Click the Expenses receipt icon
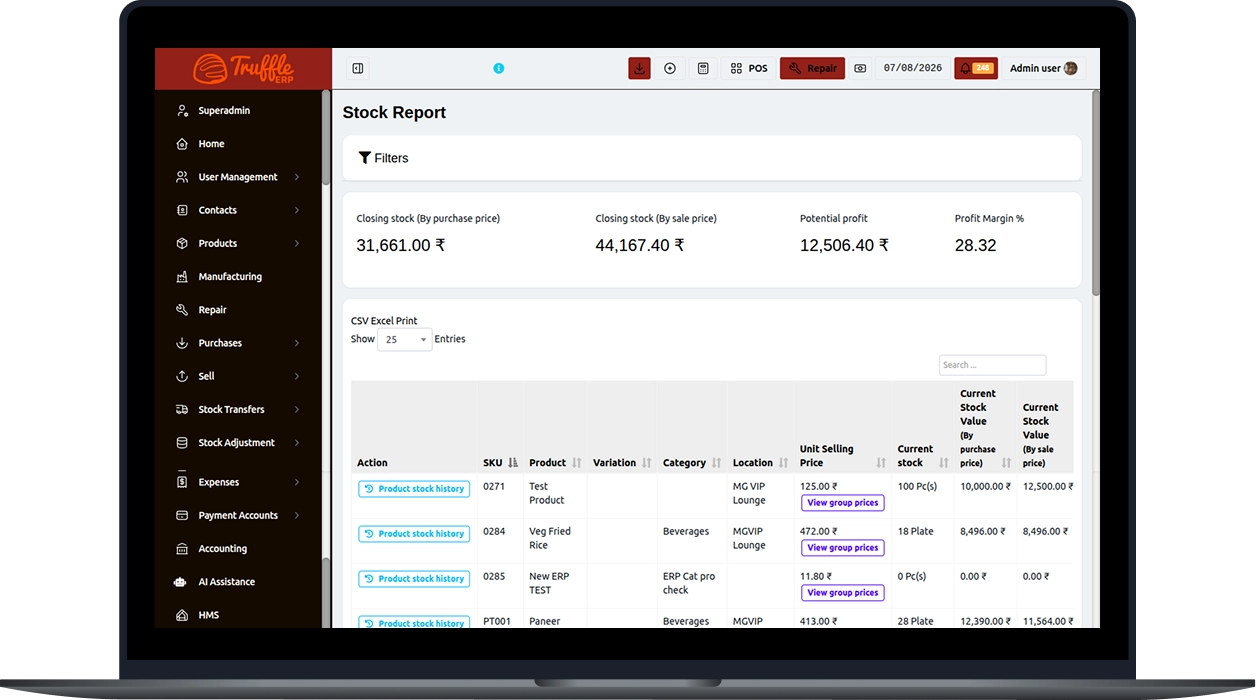1256x700 pixels. (x=182, y=482)
